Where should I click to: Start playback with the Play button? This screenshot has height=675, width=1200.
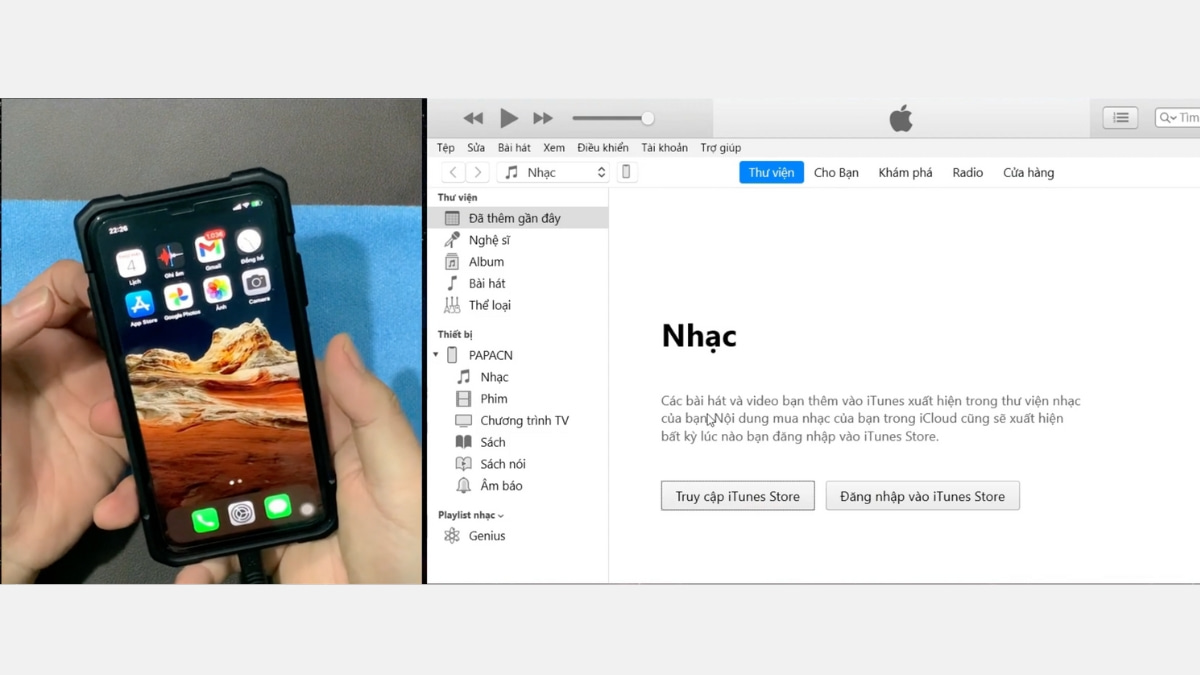pyautogui.click(x=509, y=118)
